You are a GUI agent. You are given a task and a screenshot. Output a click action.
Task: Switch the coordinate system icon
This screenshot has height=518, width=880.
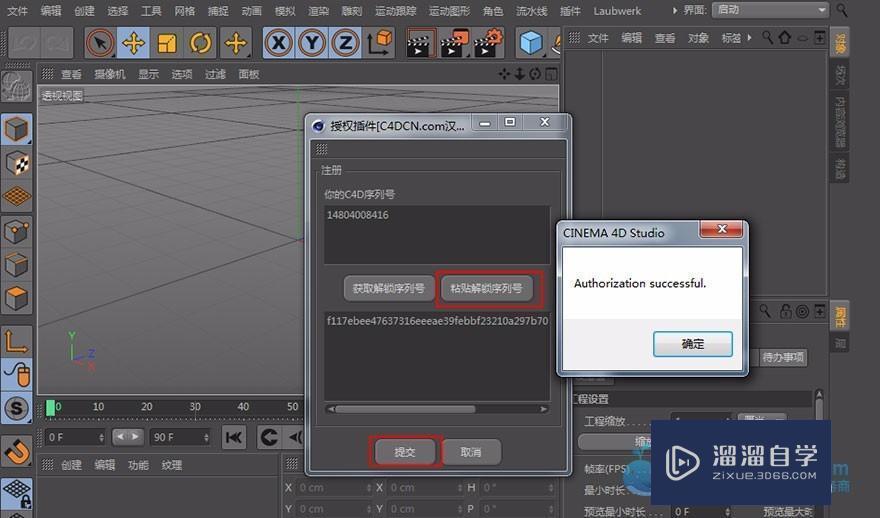pos(379,43)
